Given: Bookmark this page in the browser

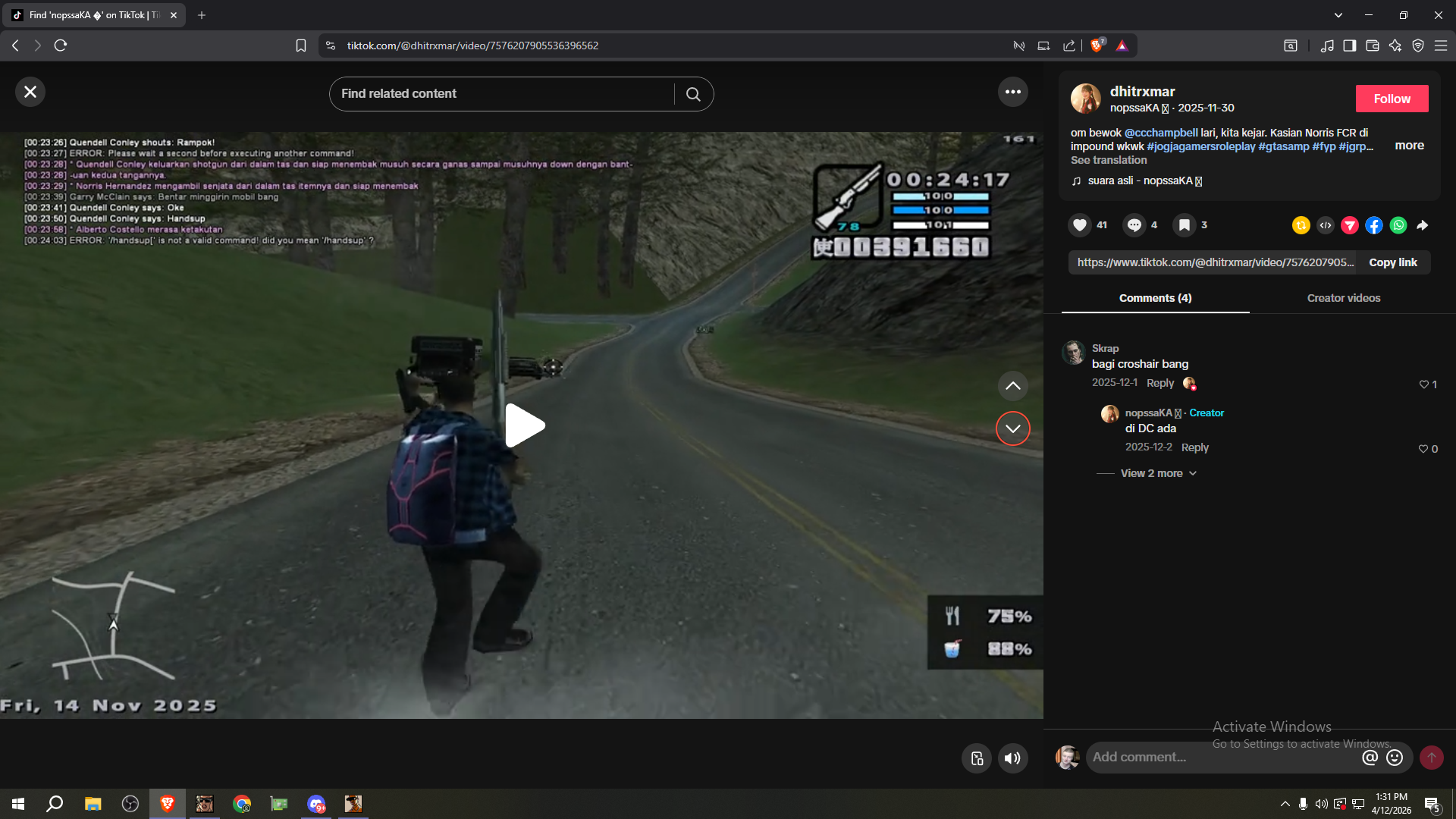Looking at the screenshot, I should click(301, 45).
